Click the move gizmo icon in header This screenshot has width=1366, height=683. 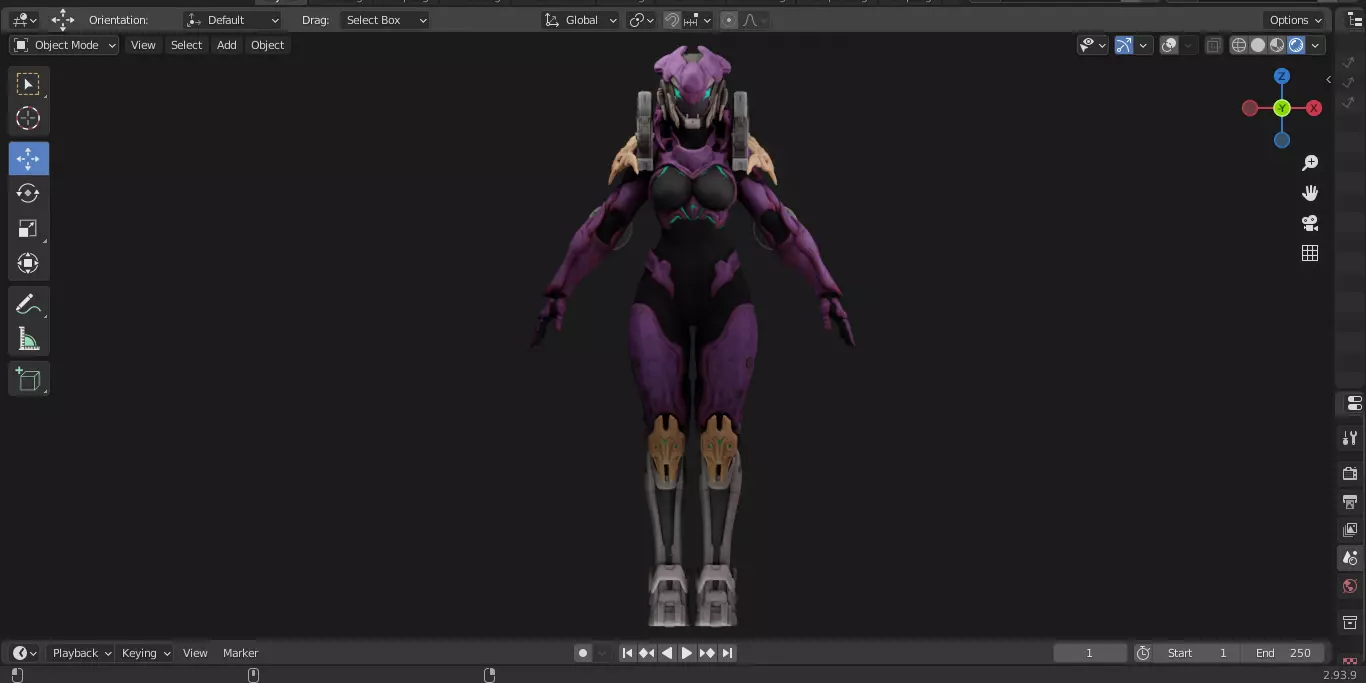point(63,19)
